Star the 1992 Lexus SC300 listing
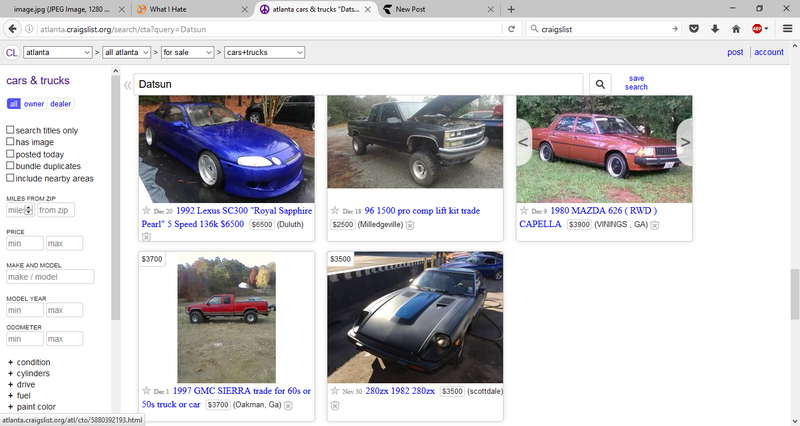The height and width of the screenshot is (426, 800). [146, 210]
